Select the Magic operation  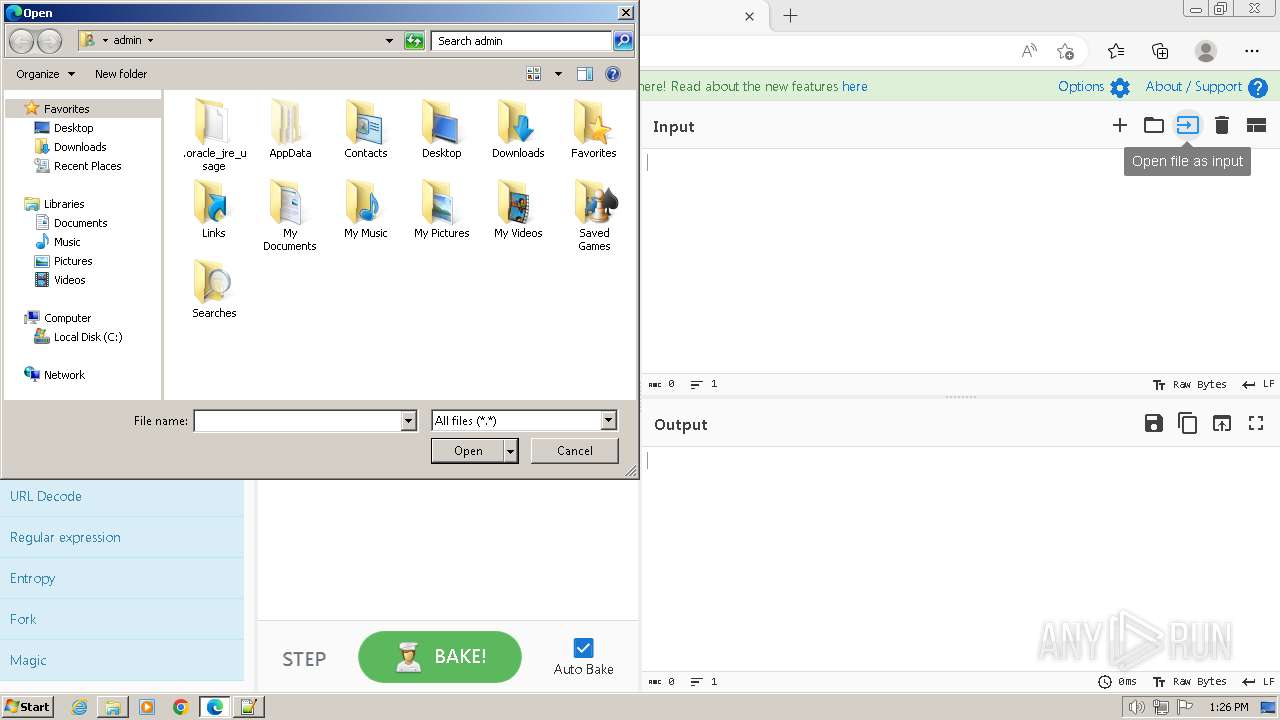[122, 660]
